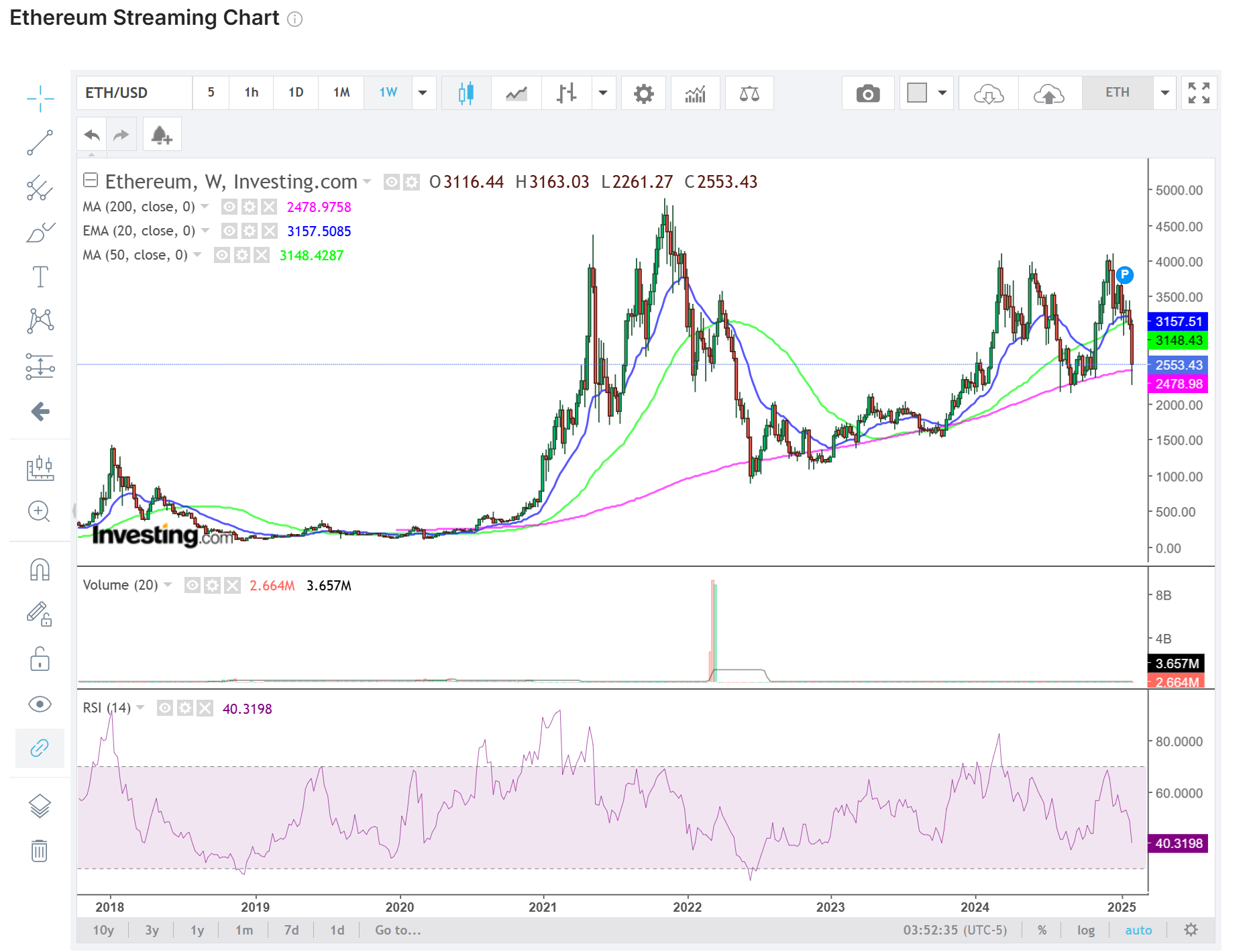
Task: Select the 1M timeframe
Action: [x=341, y=93]
